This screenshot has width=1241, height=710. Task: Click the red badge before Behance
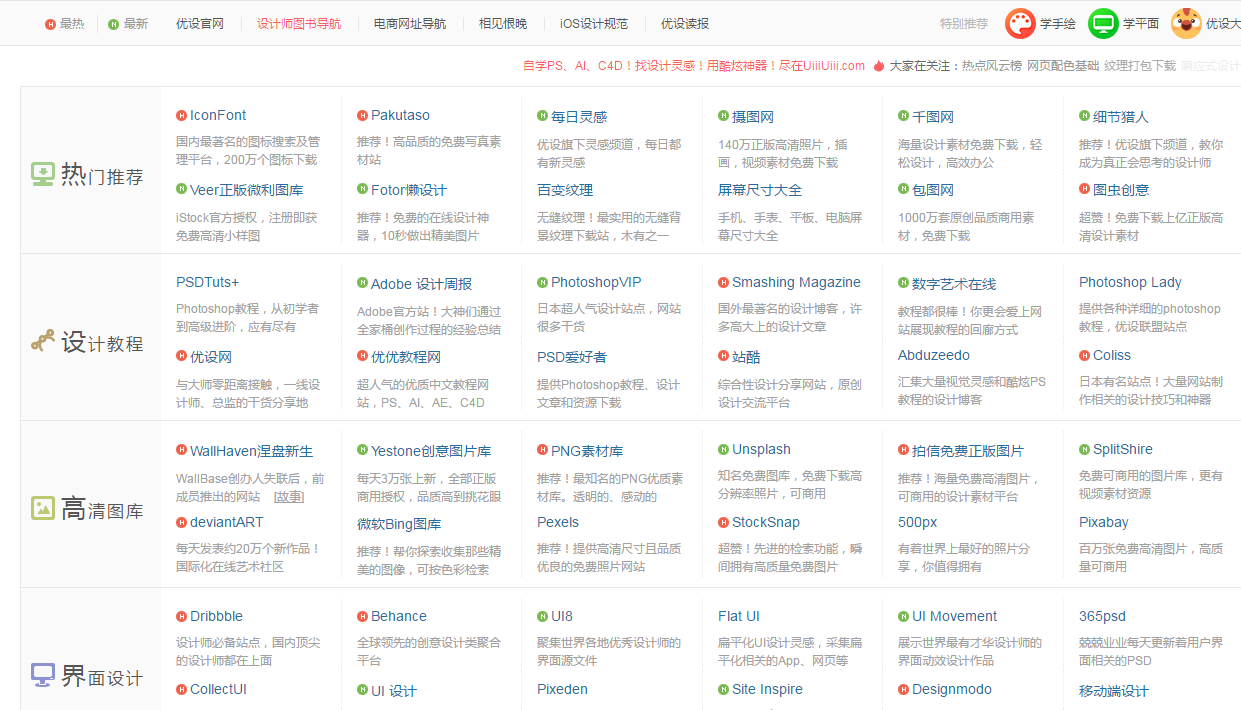click(362, 616)
